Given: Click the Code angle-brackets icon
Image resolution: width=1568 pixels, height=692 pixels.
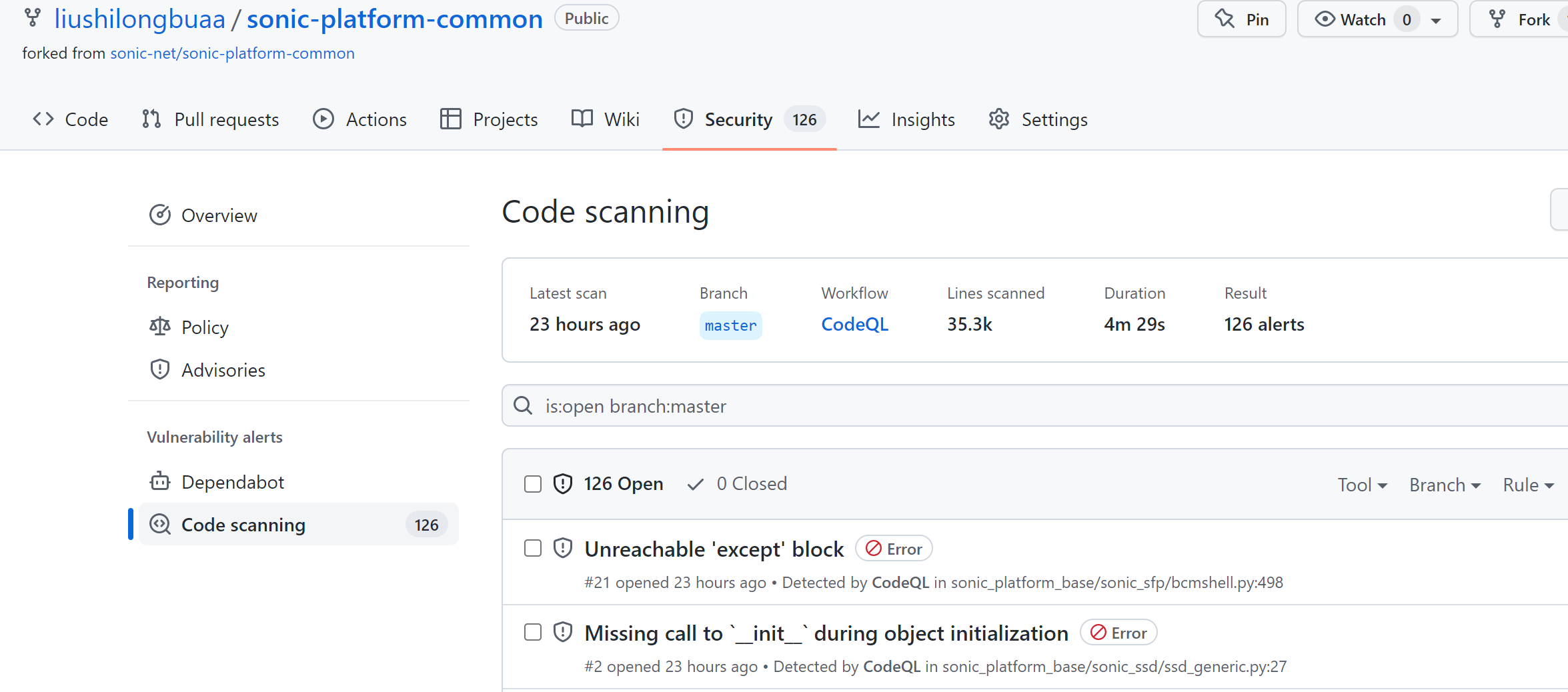Looking at the screenshot, I should (x=43, y=119).
